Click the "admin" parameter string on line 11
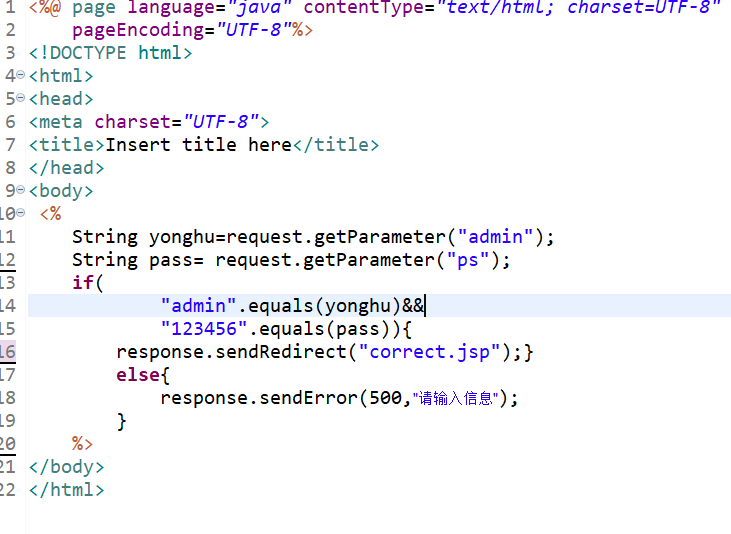 point(495,237)
